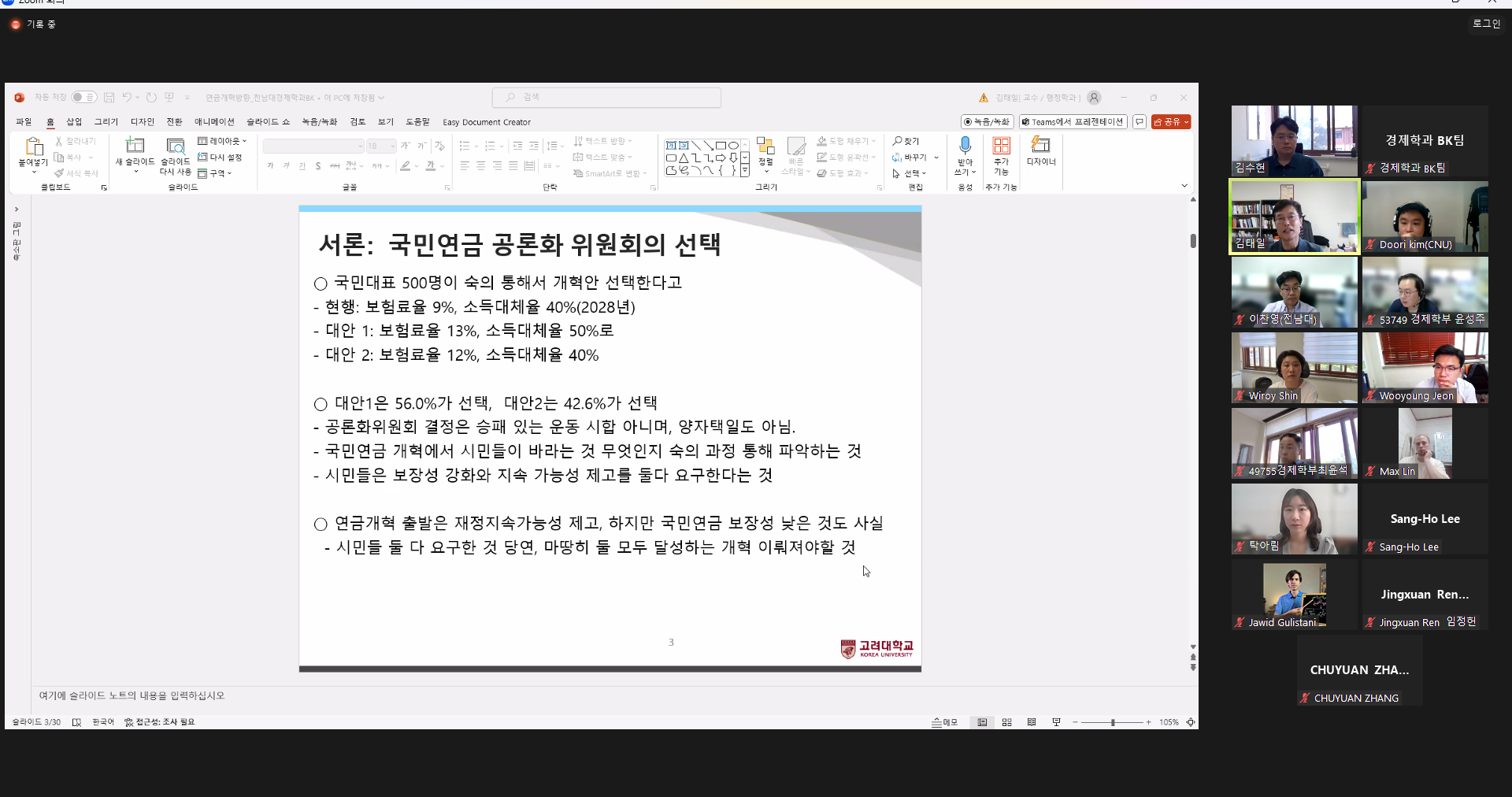
Task: Switch to the 애니메이션 tab
Action: [x=214, y=122]
